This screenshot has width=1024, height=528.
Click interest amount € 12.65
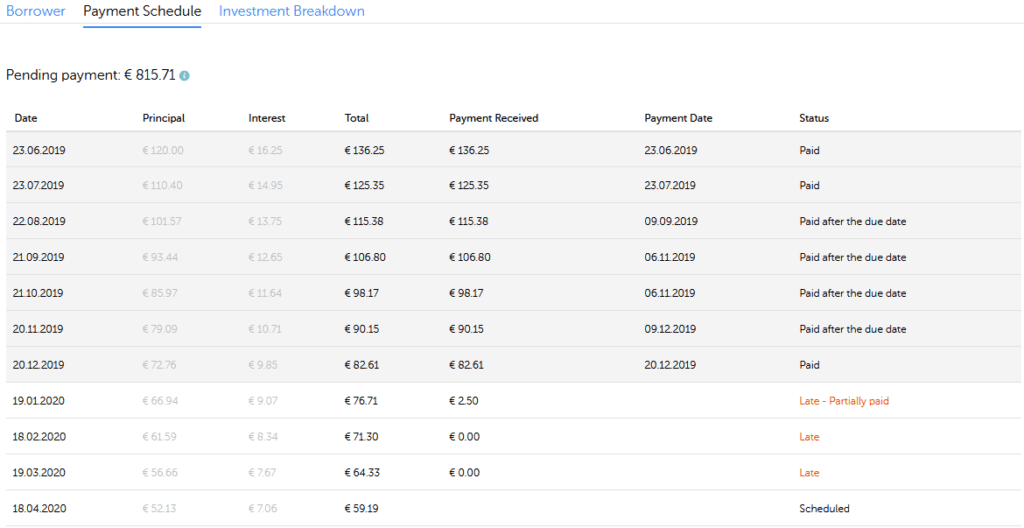(x=265, y=257)
